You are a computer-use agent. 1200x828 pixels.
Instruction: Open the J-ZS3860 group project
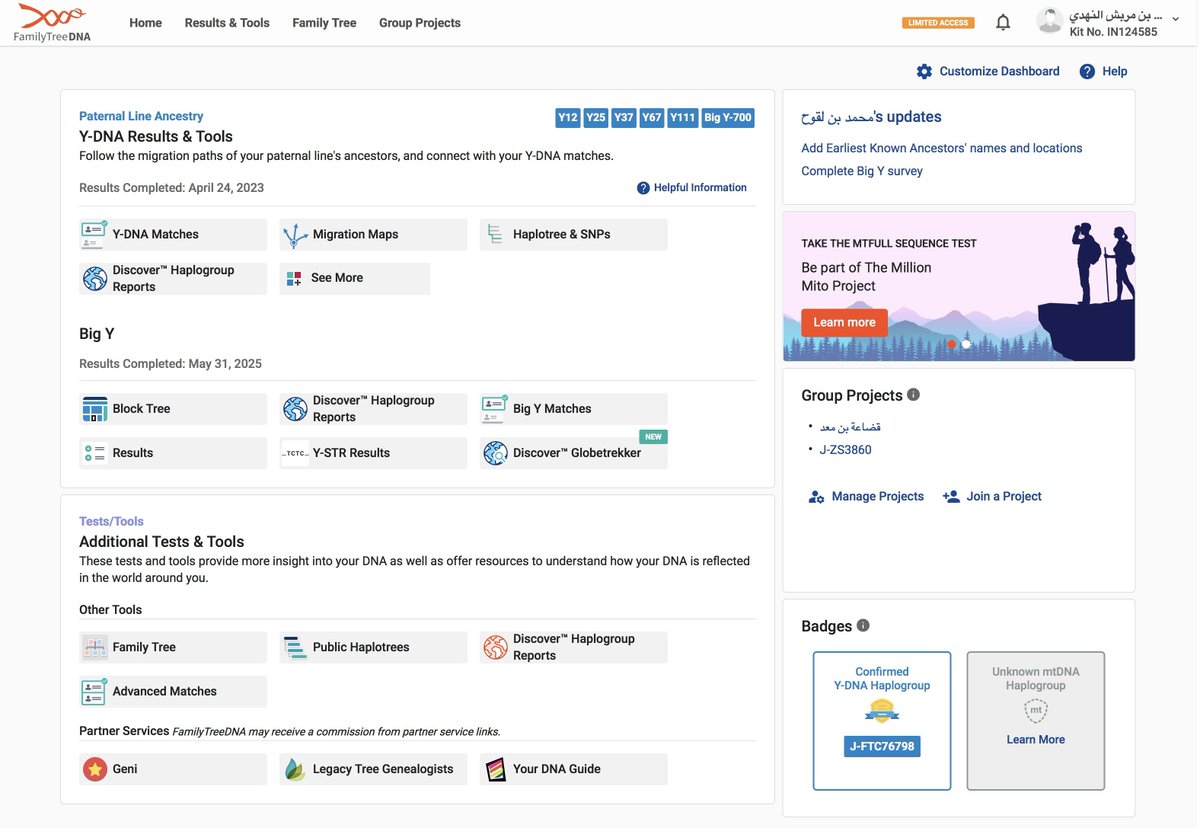click(x=846, y=450)
